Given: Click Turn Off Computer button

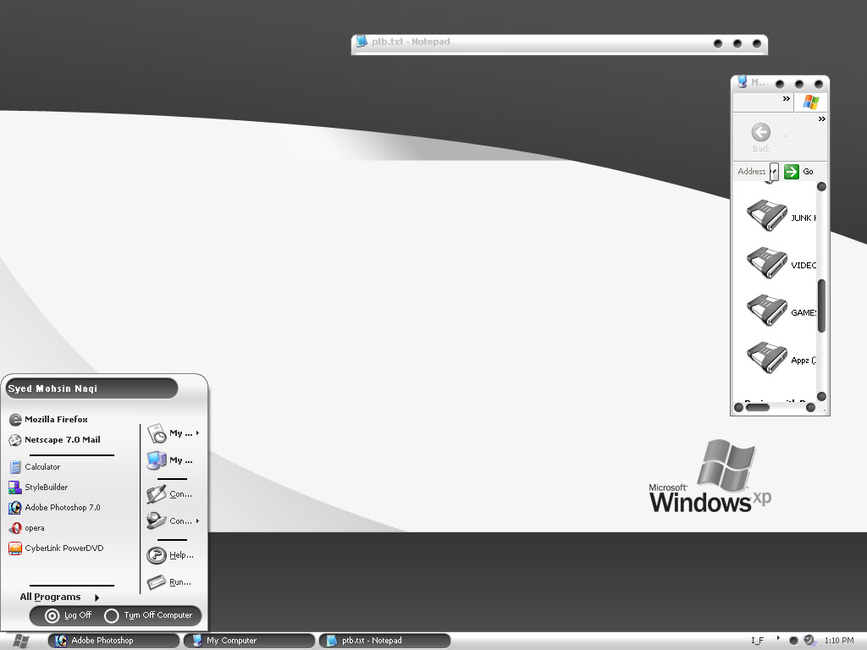Looking at the screenshot, I should click(148, 615).
